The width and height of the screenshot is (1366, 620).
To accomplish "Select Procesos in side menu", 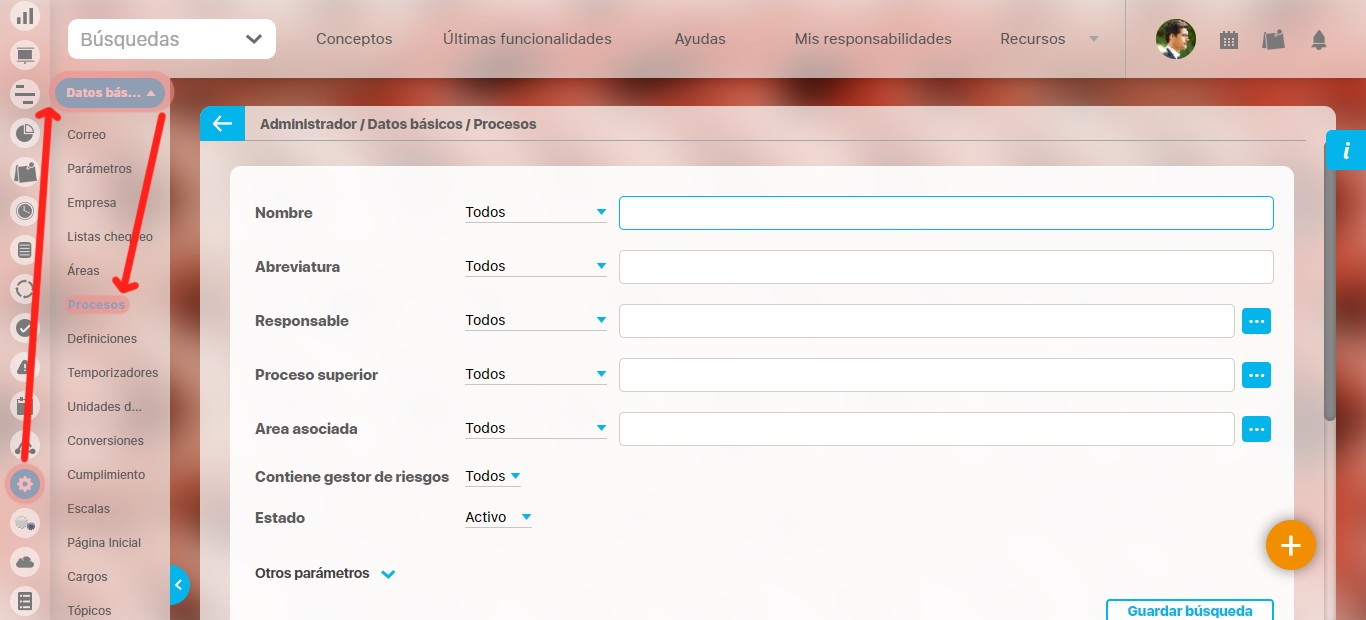I will 96,305.
